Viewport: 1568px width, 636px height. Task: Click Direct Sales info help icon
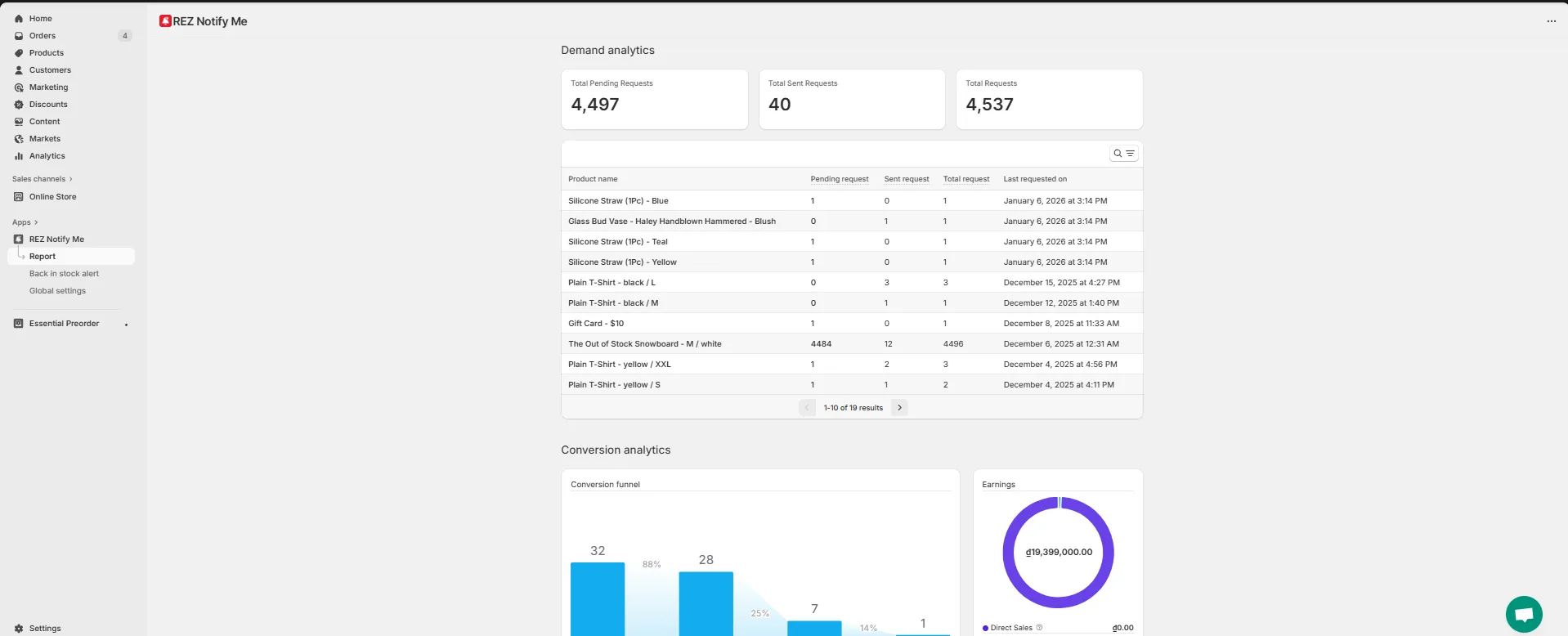(x=1039, y=628)
